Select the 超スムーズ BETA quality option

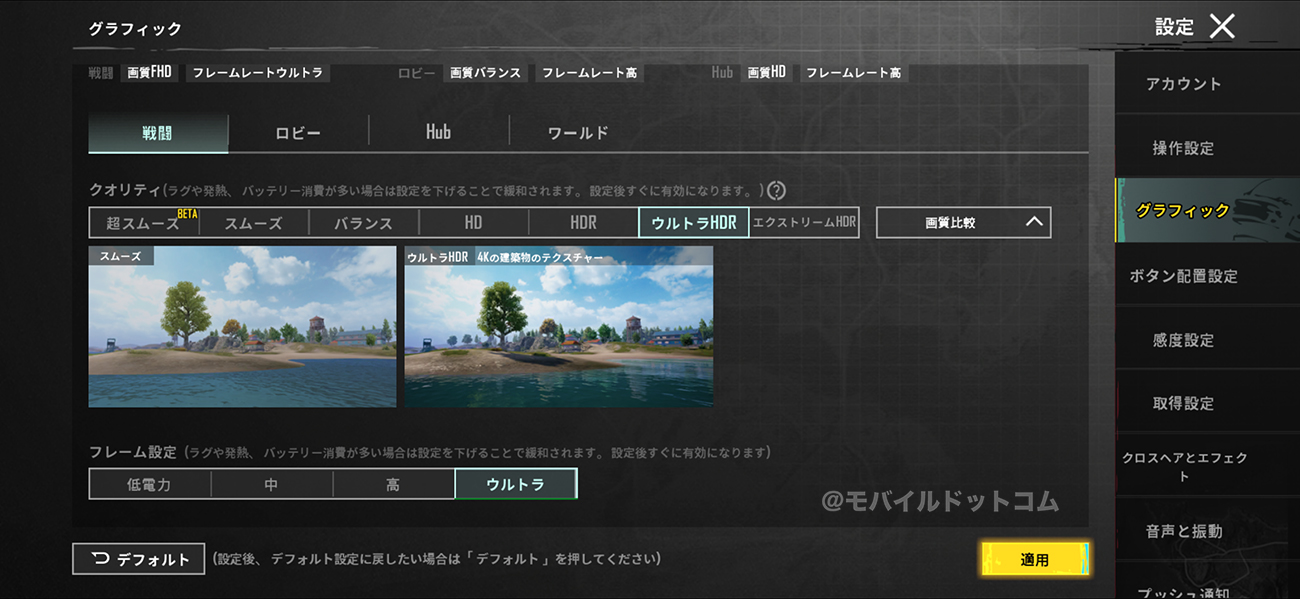[x=144, y=223]
